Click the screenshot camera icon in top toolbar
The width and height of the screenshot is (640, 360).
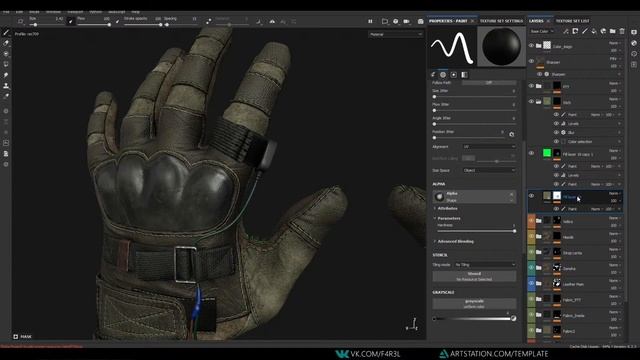[420, 21]
